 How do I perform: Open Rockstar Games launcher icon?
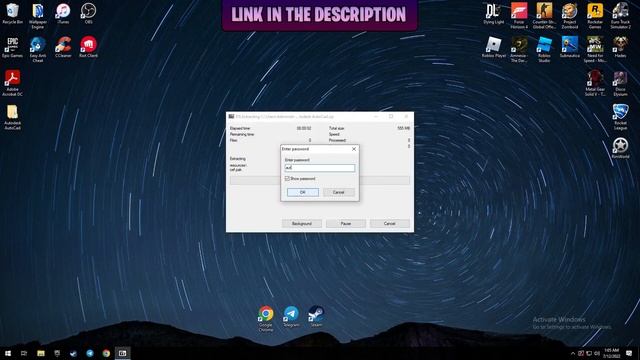coord(595,16)
